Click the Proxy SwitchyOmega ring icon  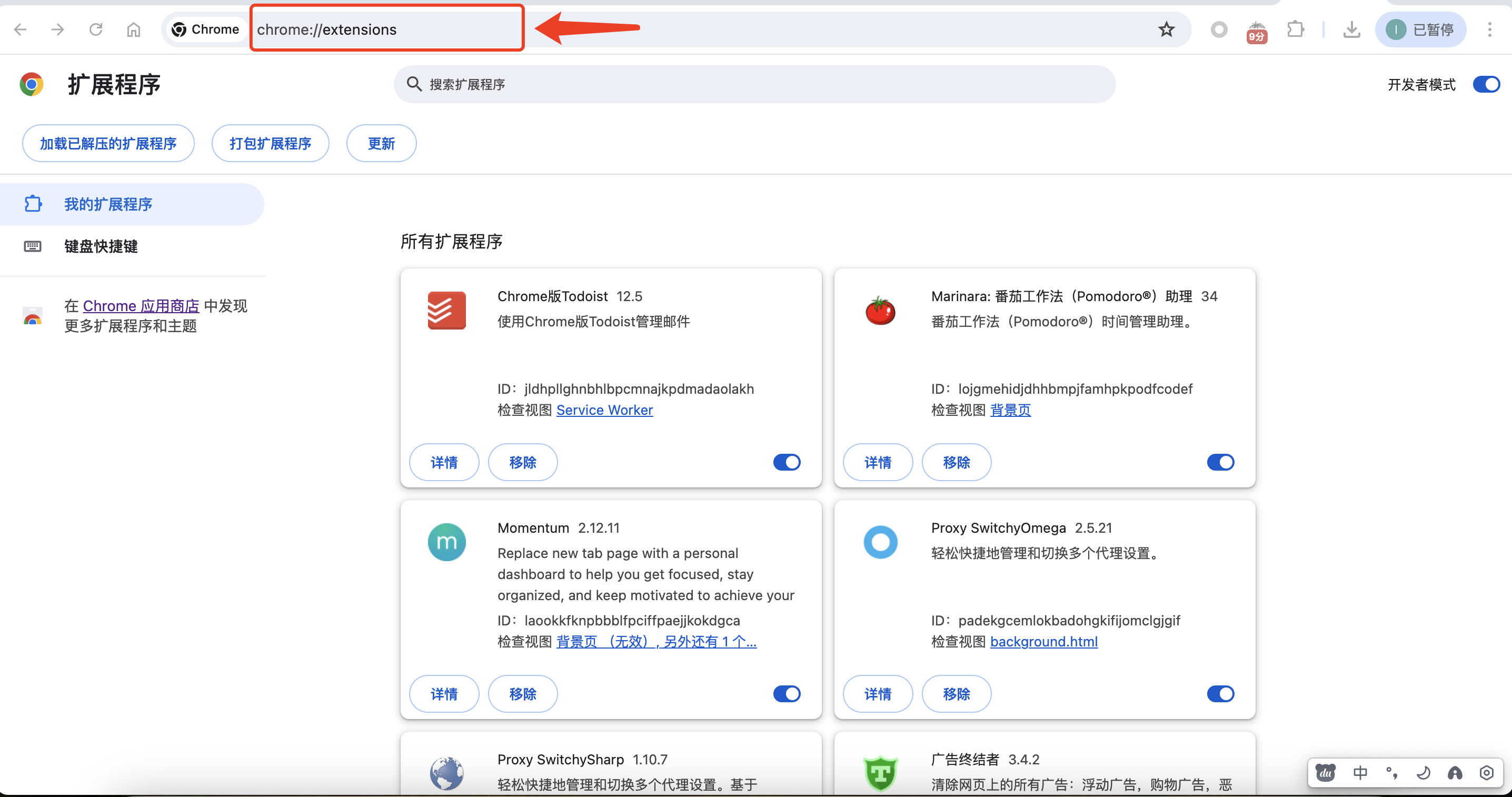pos(880,542)
